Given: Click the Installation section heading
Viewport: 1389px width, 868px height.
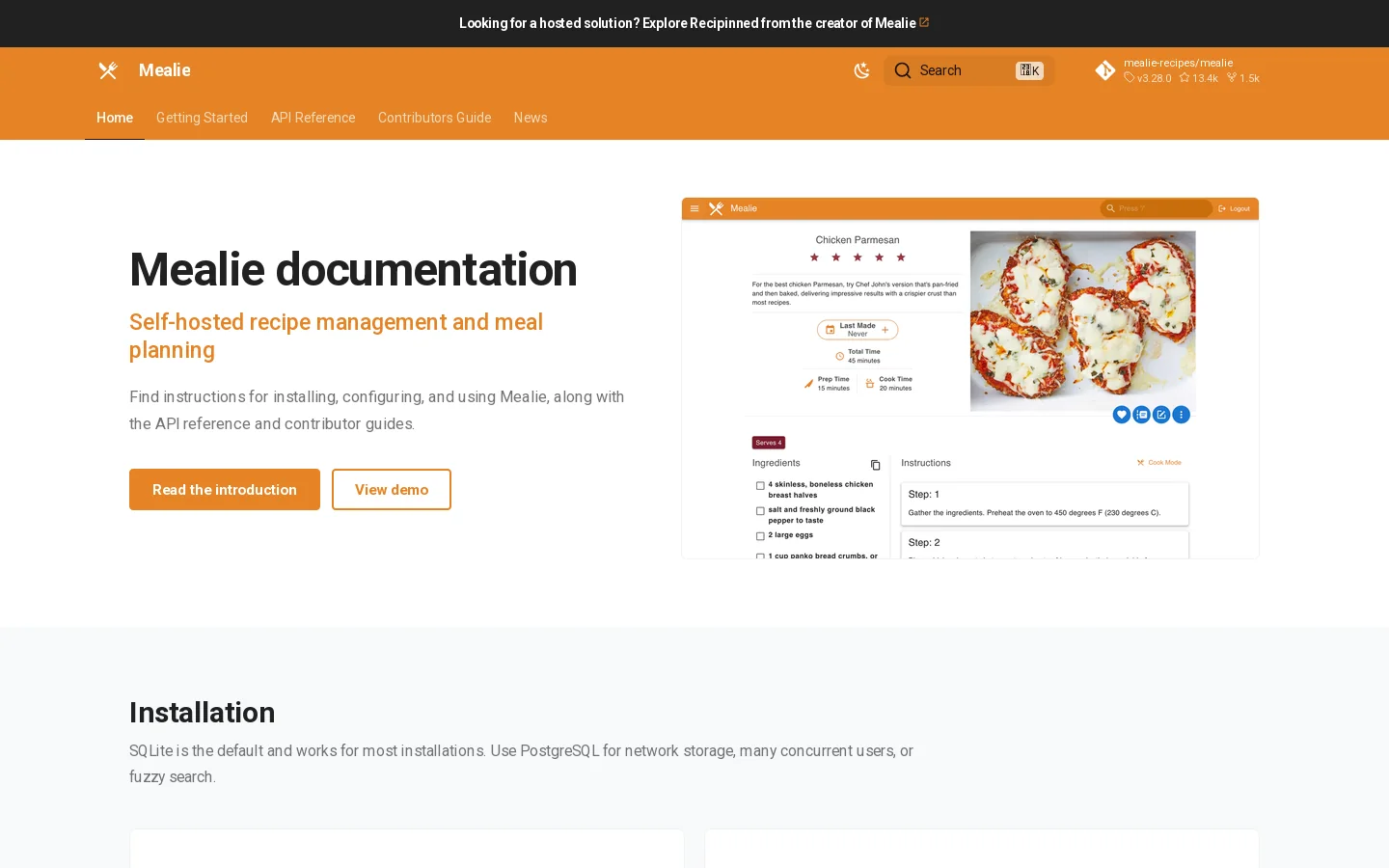Looking at the screenshot, I should point(203,713).
